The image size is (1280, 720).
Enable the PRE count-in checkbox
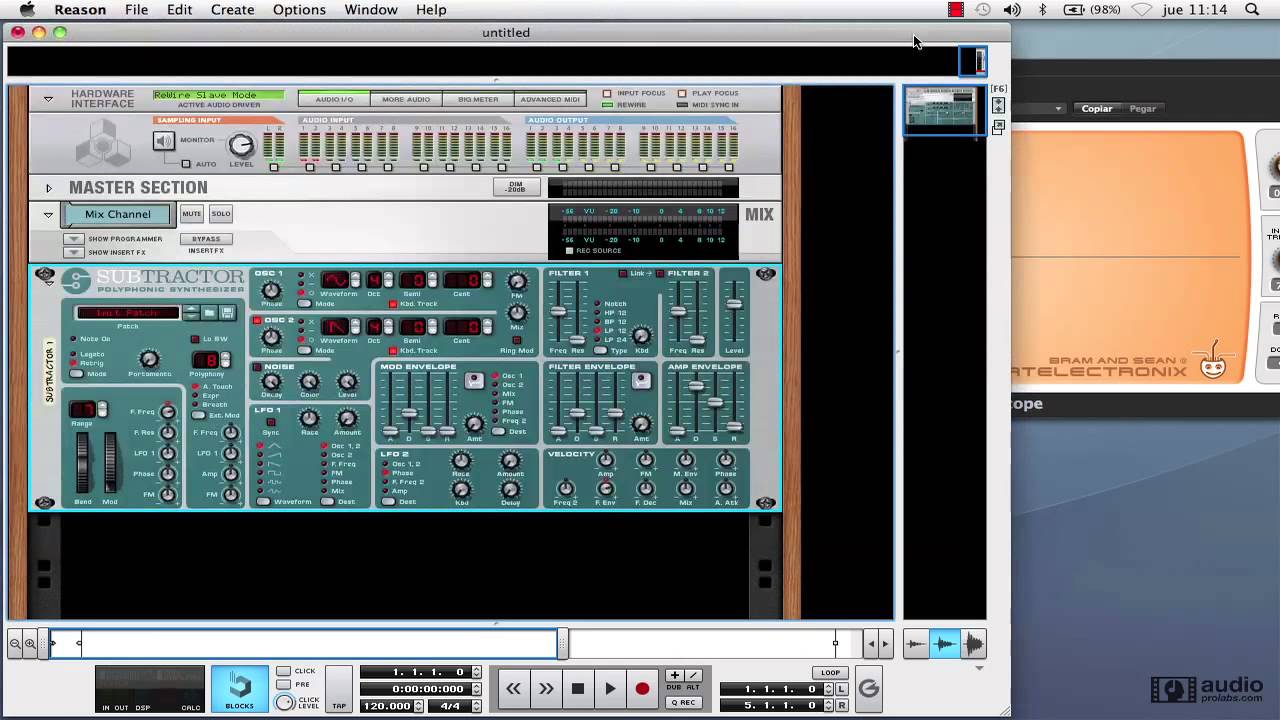click(x=284, y=685)
